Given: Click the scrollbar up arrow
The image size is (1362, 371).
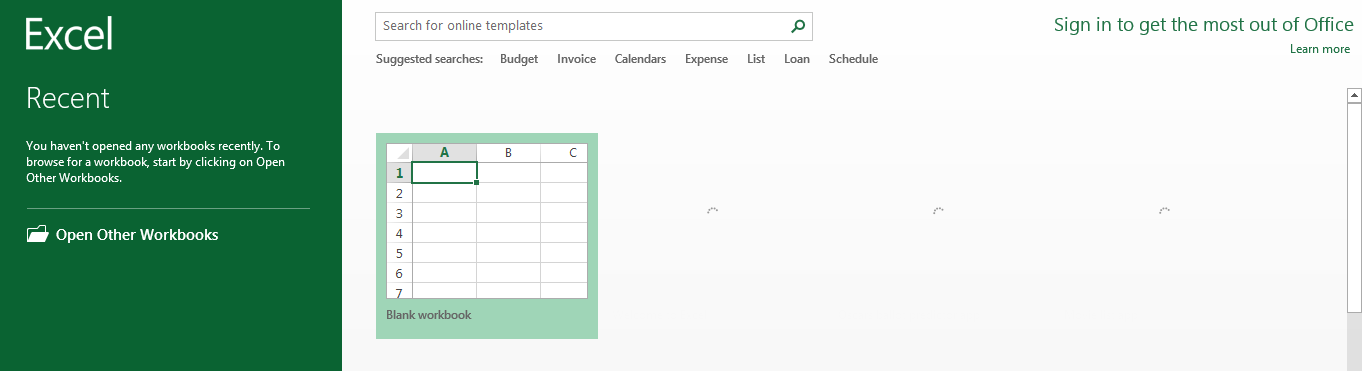Looking at the screenshot, I should coord(1355,96).
